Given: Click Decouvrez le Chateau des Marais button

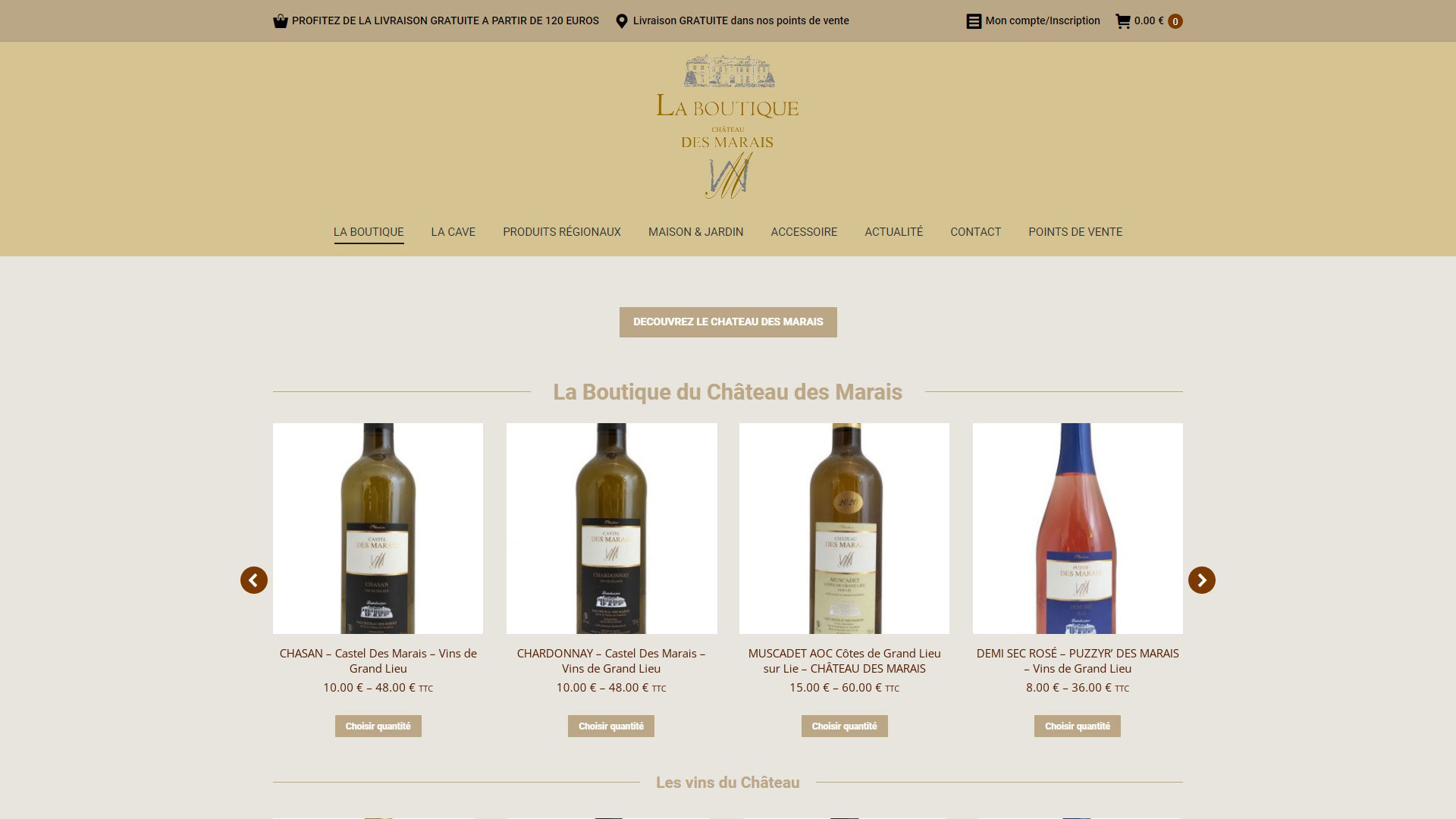Looking at the screenshot, I should pos(728,322).
